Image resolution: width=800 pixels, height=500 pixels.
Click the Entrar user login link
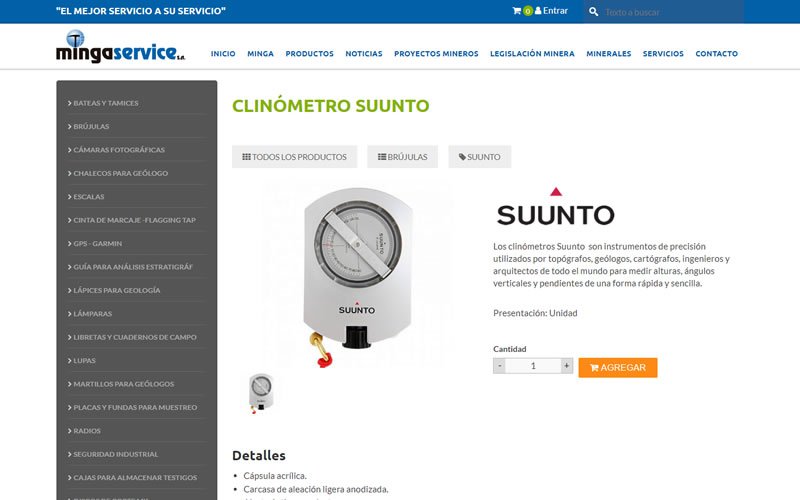pyautogui.click(x=554, y=11)
